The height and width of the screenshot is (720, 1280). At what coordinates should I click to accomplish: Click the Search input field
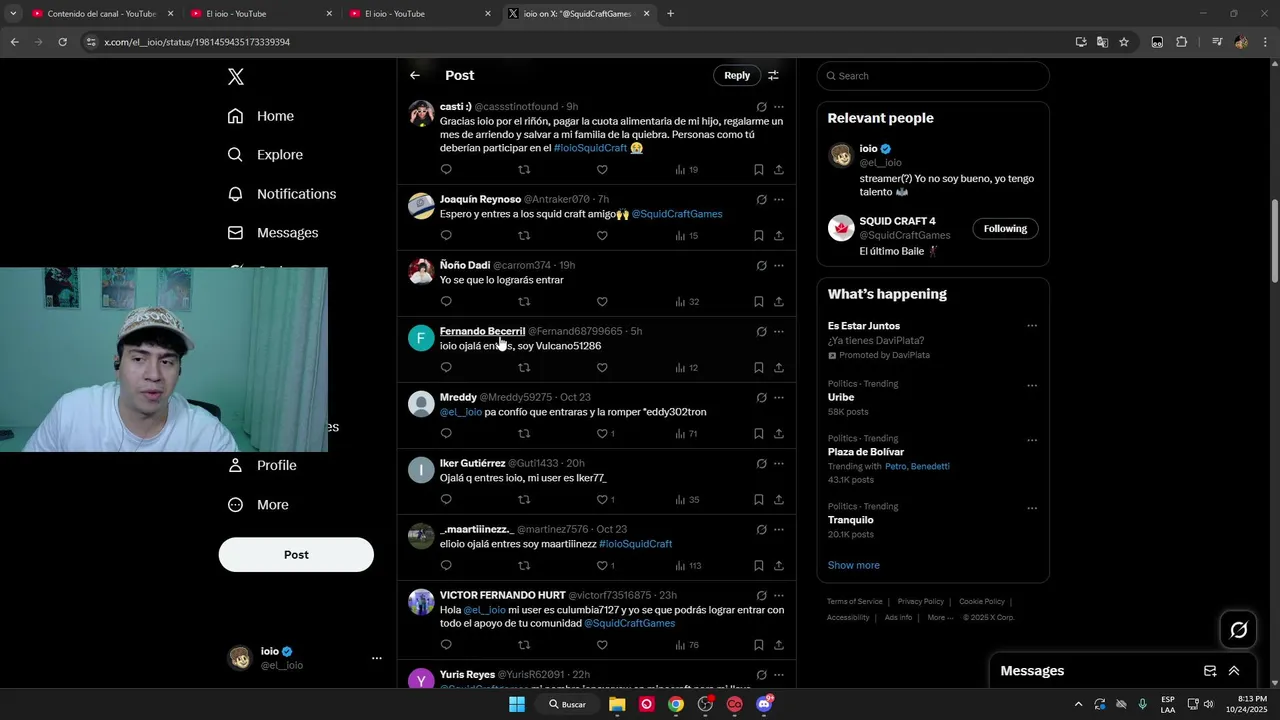[933, 76]
